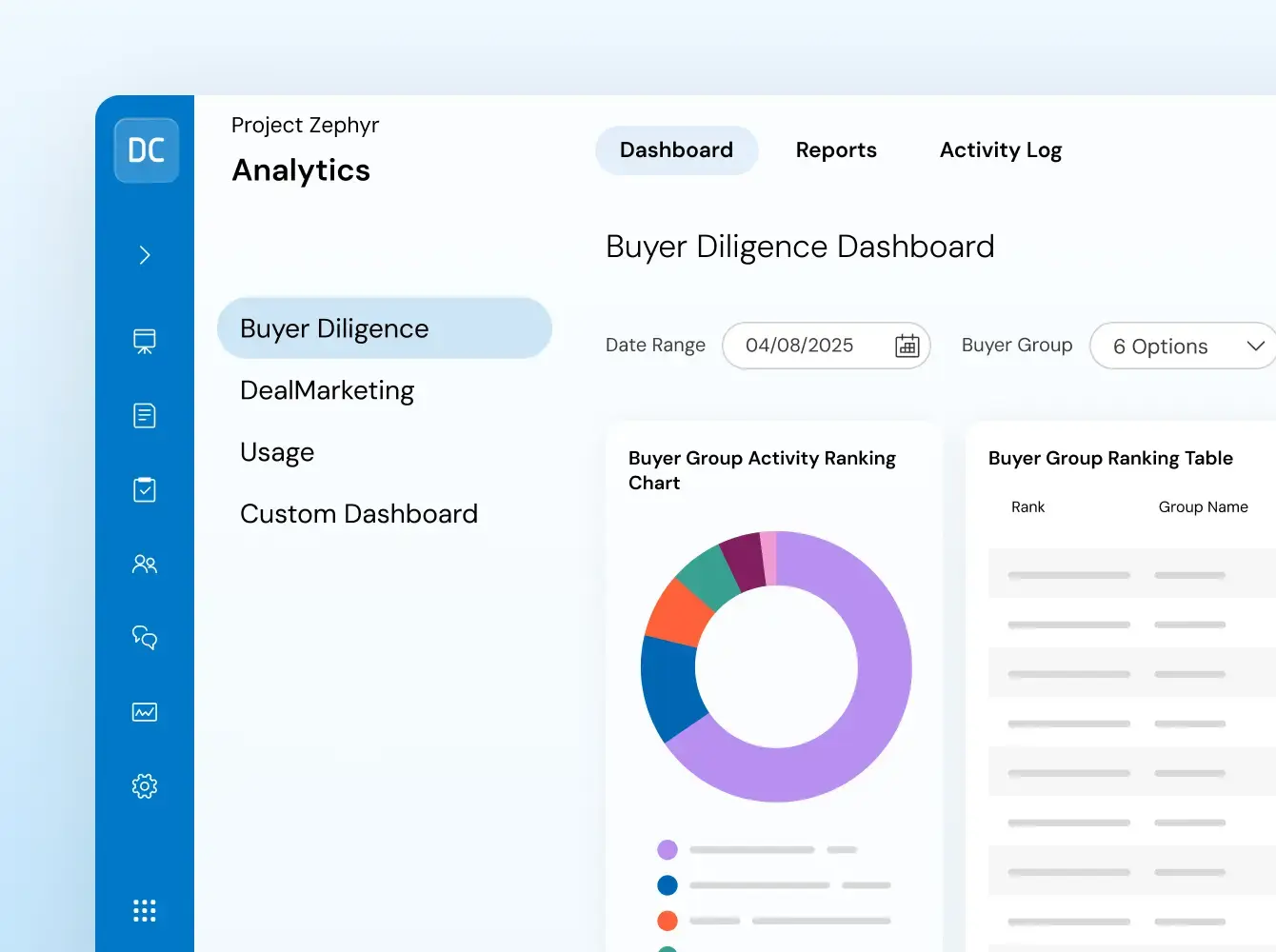
Task: Expand the sidebar using the chevron arrow
Action: [x=145, y=255]
